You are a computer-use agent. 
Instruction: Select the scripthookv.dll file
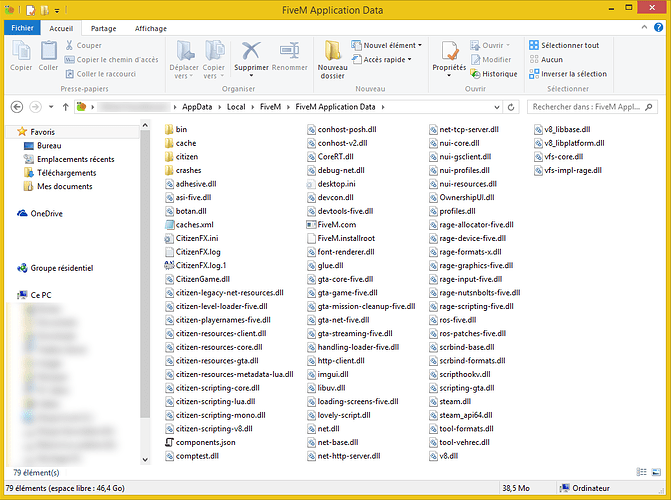460,374
